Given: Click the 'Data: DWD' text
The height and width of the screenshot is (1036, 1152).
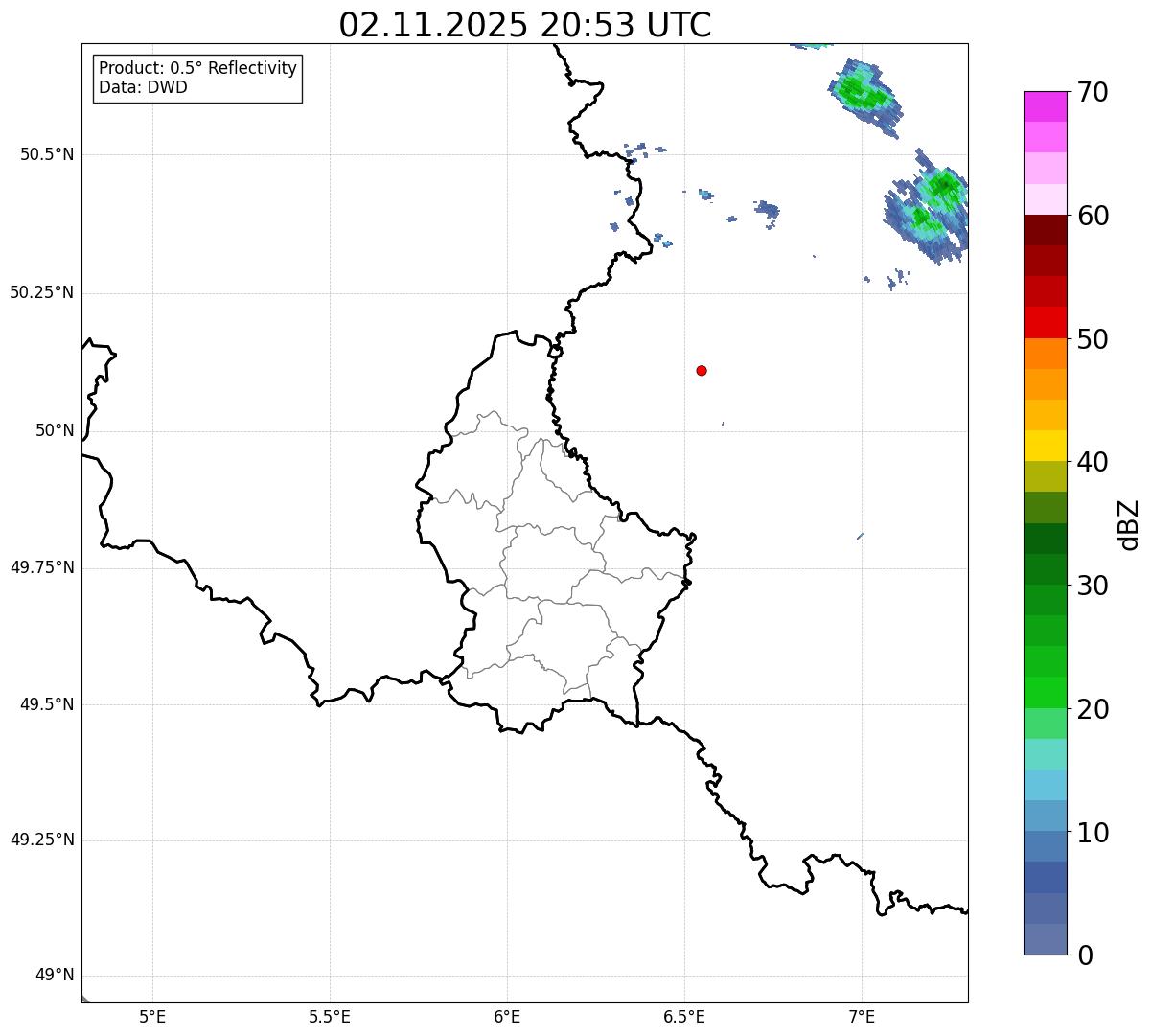Looking at the screenshot, I should click(x=143, y=88).
